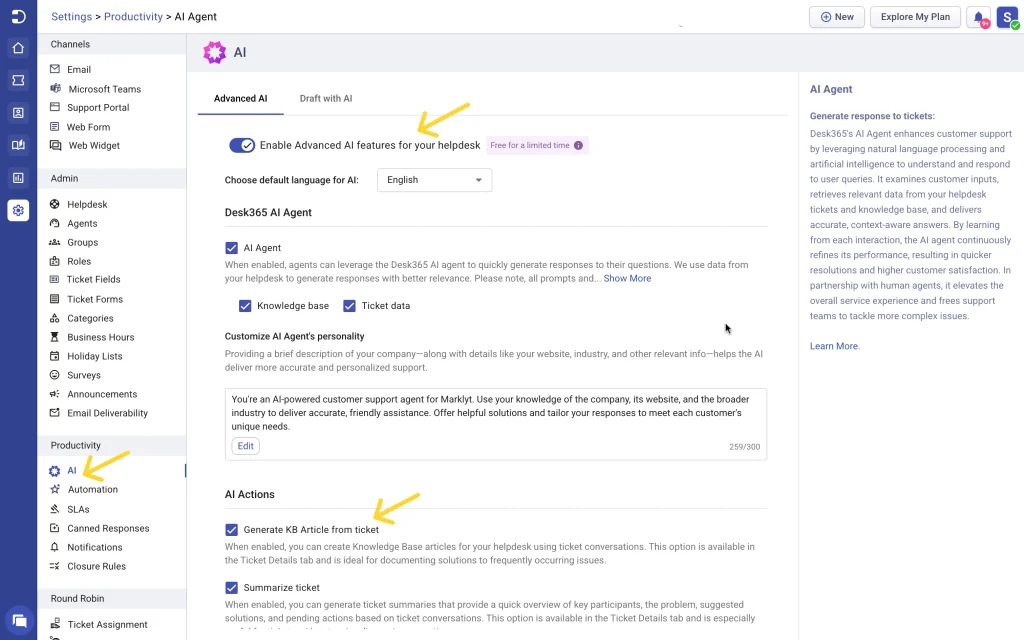Image resolution: width=1024 pixels, height=640 pixels.
Task: Uncheck the Ticket data checkbox
Action: point(349,306)
